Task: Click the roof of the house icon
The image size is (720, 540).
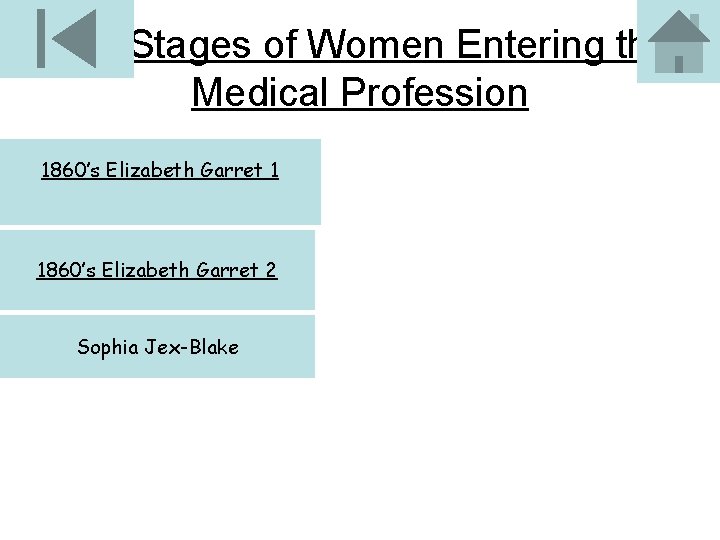Action: click(x=679, y=27)
